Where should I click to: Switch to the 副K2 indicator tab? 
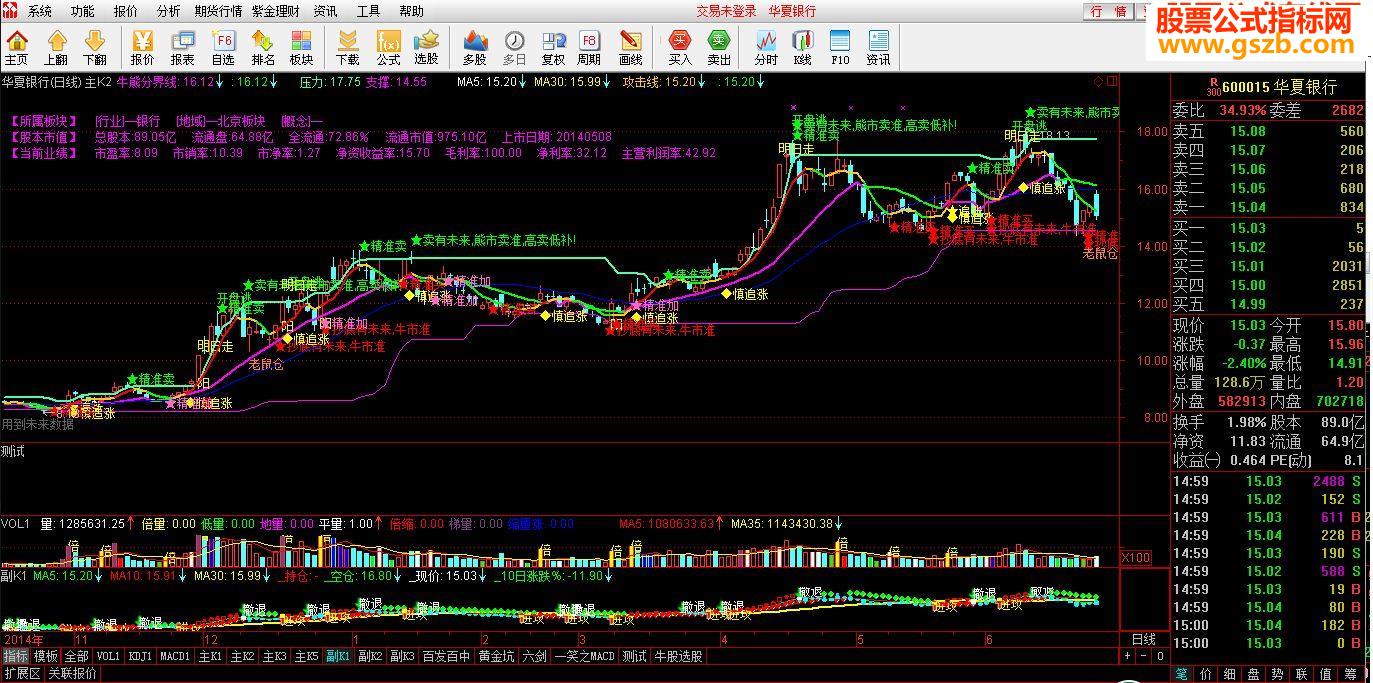[371, 657]
